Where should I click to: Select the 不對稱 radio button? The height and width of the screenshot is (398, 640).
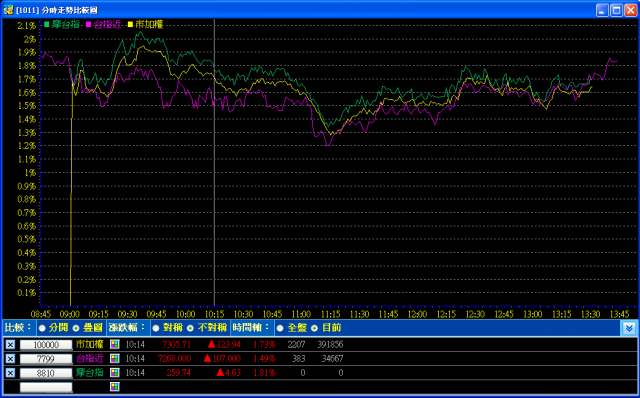click(x=190, y=328)
